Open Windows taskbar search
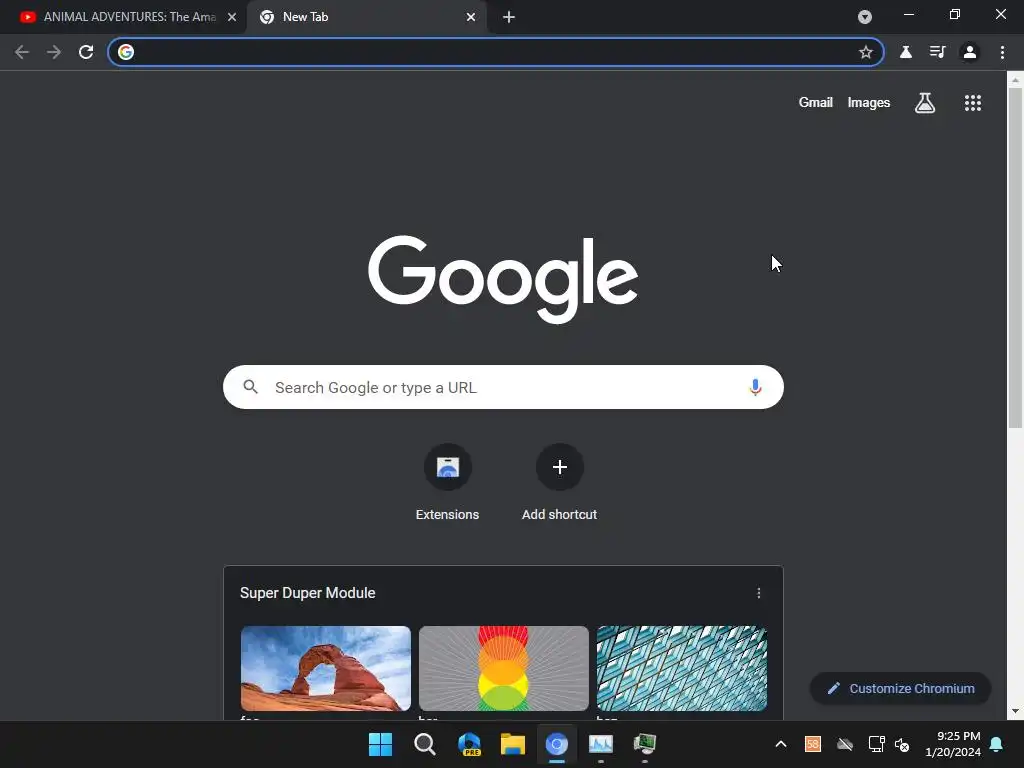Screen dimensions: 1024x768 pyautogui.click(x=424, y=744)
